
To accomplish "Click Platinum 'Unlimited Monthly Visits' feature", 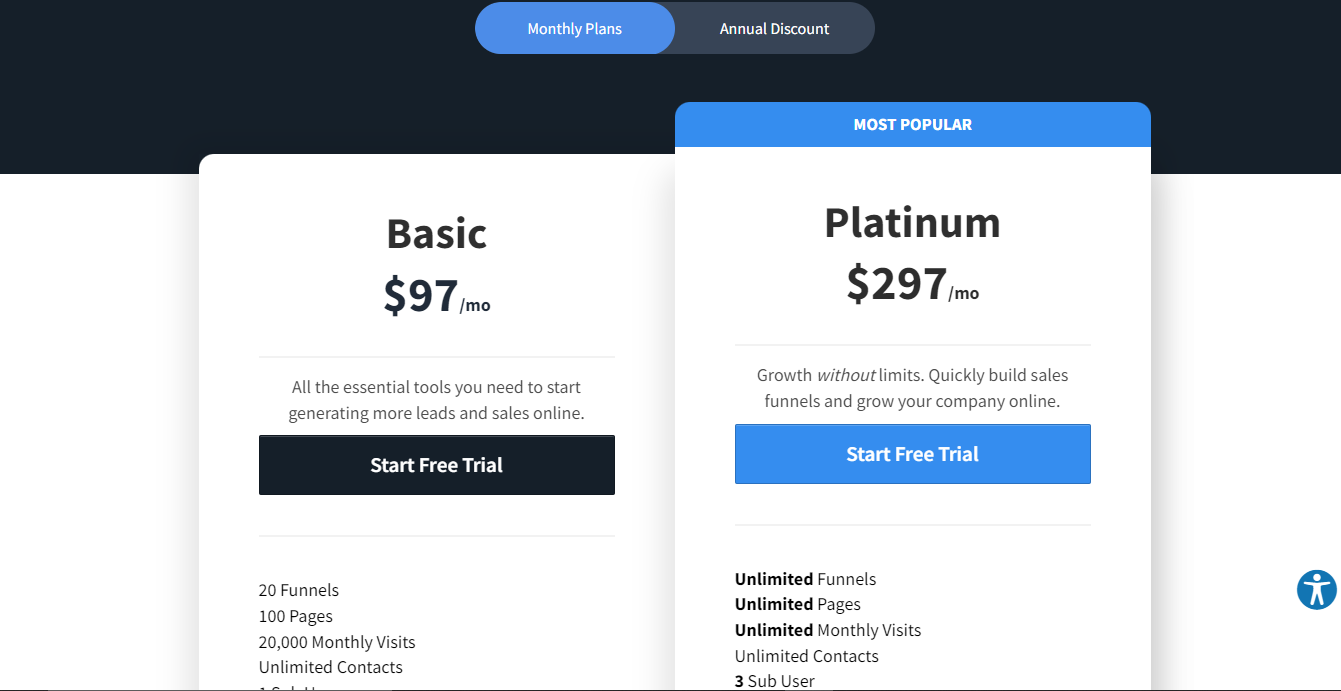I will (827, 630).
